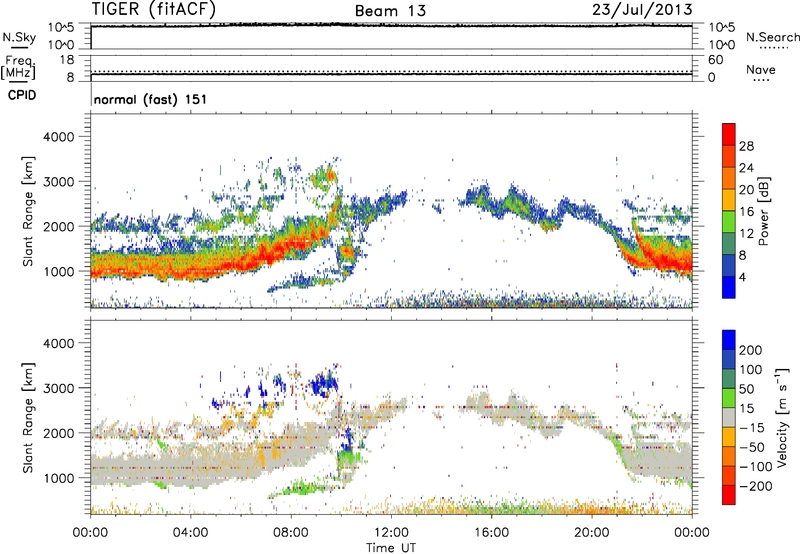Image resolution: width=800 pixels, height=554 pixels.
Task: Select the 20 dB colorbar label
Action: pyautogui.click(x=746, y=190)
